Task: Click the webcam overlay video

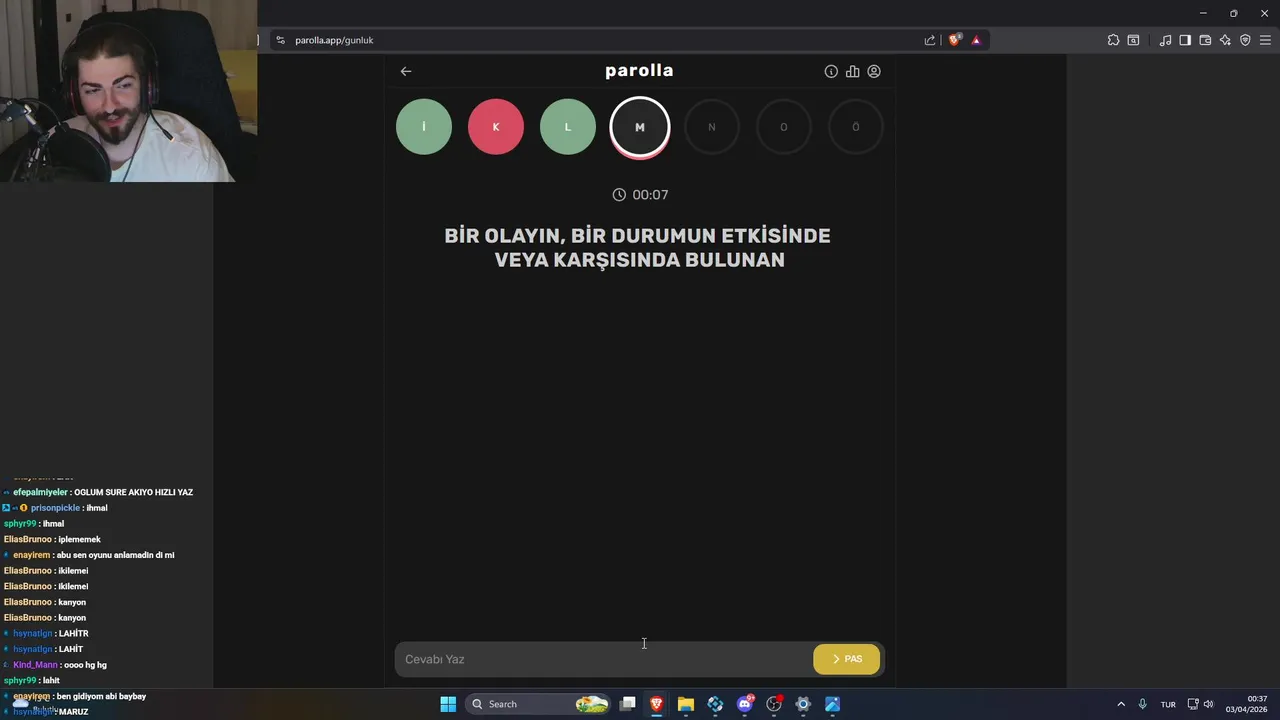Action: [128, 91]
